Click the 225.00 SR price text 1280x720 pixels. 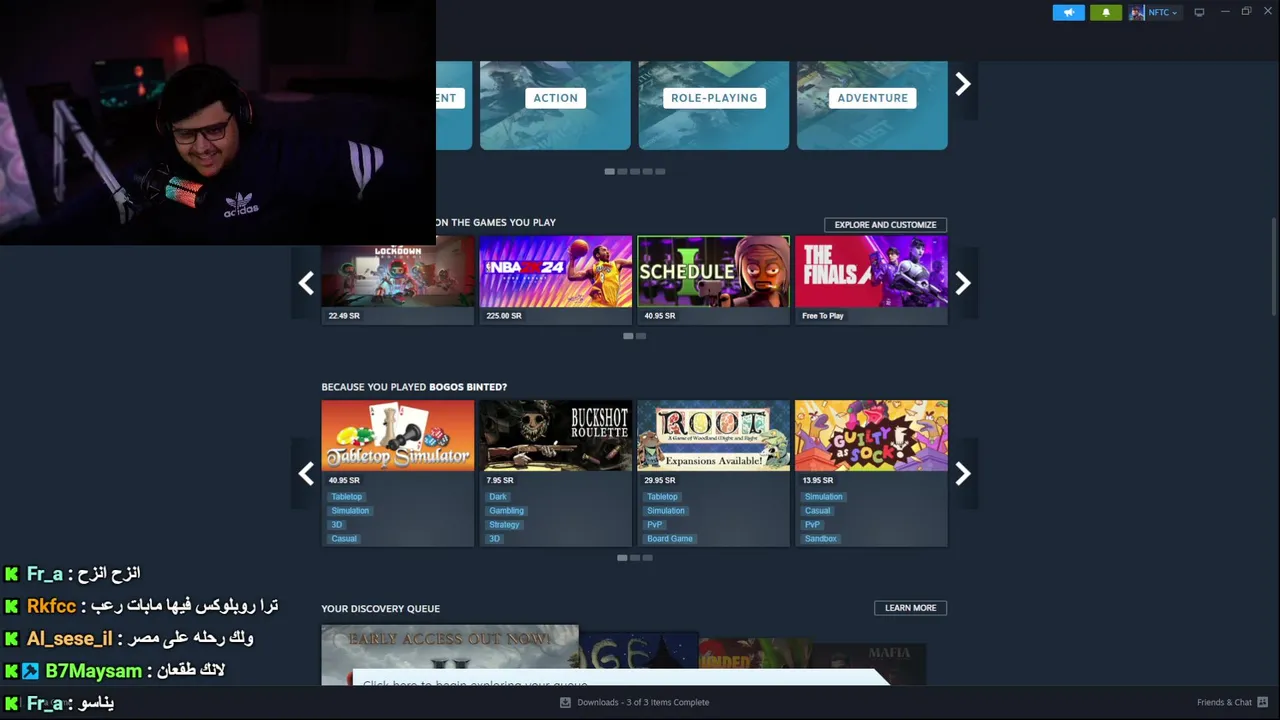[x=504, y=316]
